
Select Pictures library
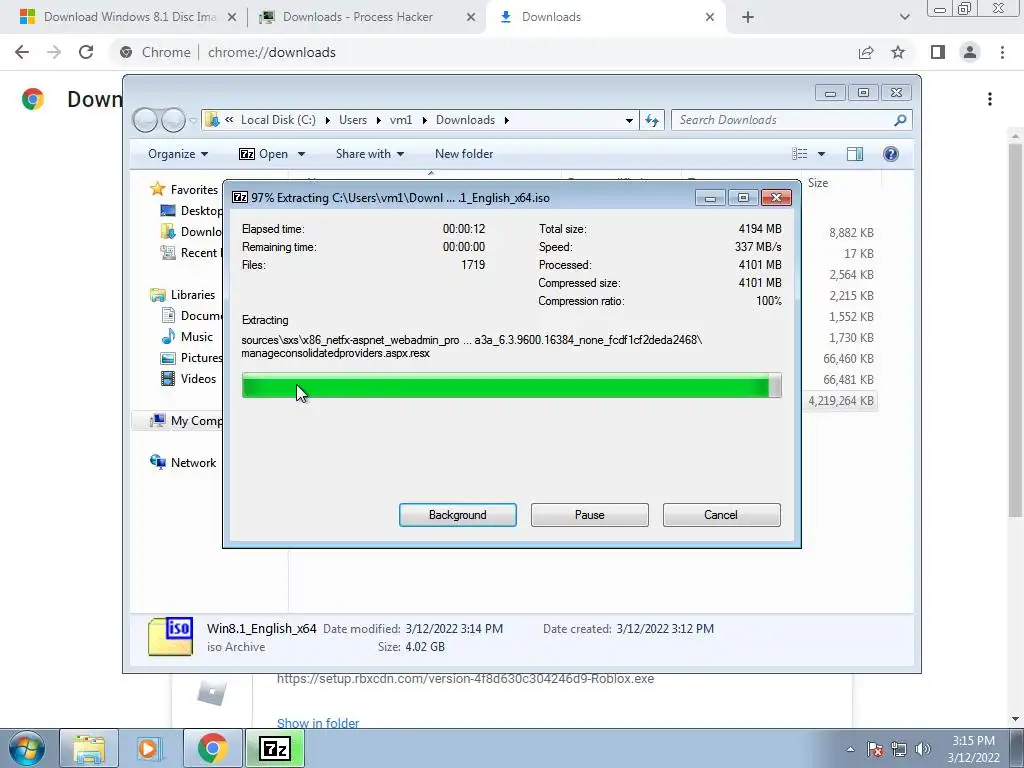point(192,358)
